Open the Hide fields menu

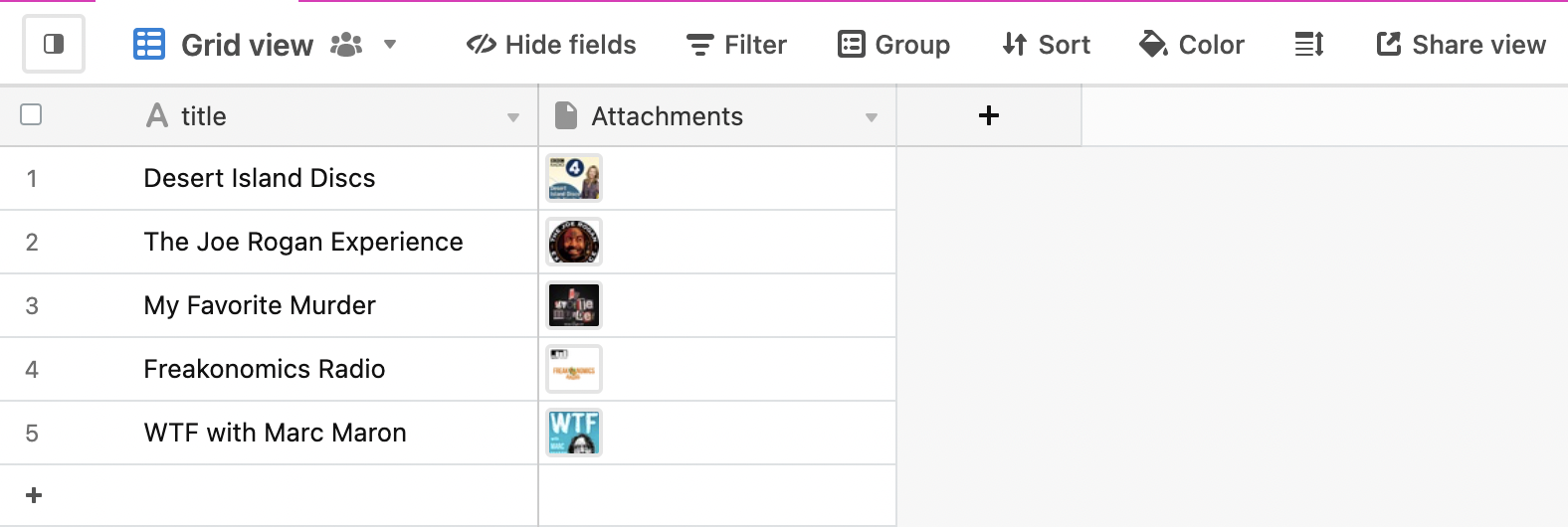[x=551, y=45]
